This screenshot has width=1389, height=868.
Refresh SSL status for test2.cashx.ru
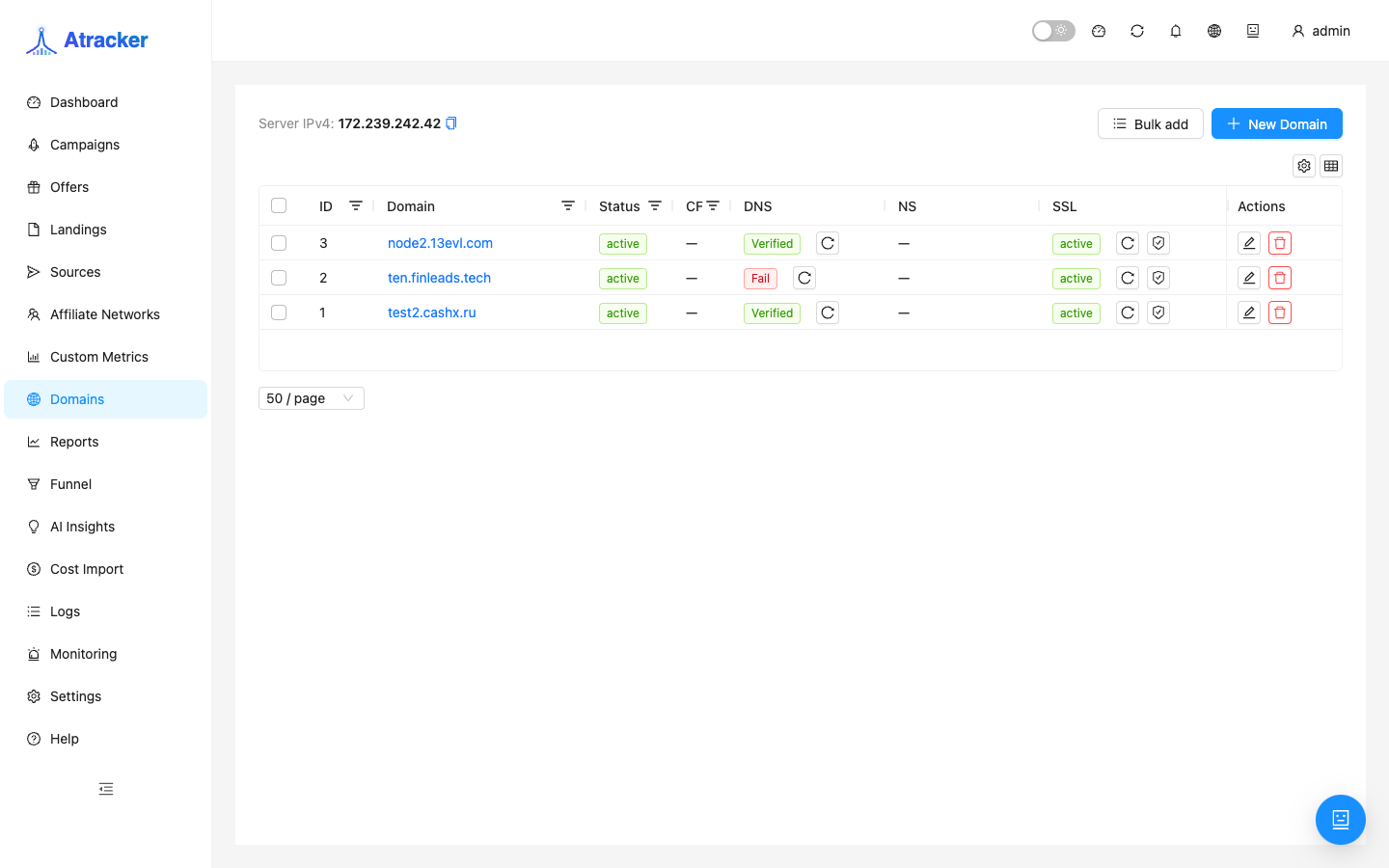pyautogui.click(x=1128, y=312)
